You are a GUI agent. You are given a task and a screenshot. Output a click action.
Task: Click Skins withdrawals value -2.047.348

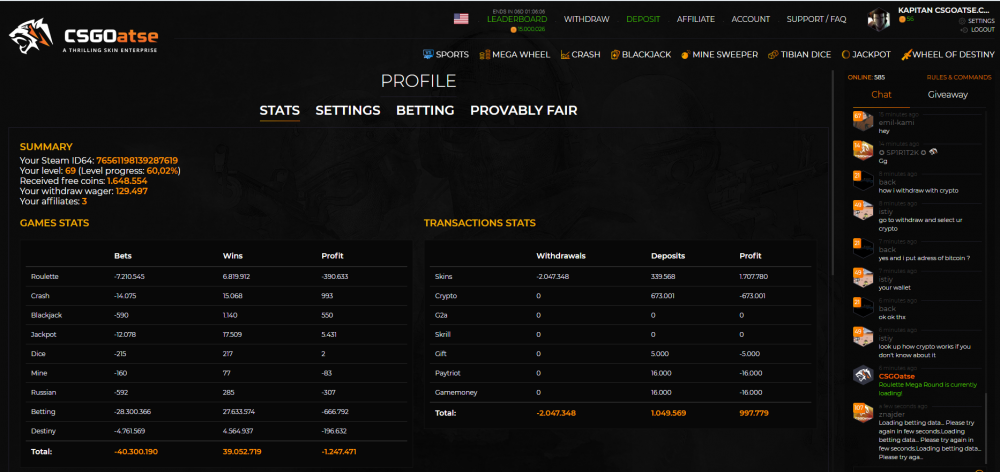tap(553, 277)
